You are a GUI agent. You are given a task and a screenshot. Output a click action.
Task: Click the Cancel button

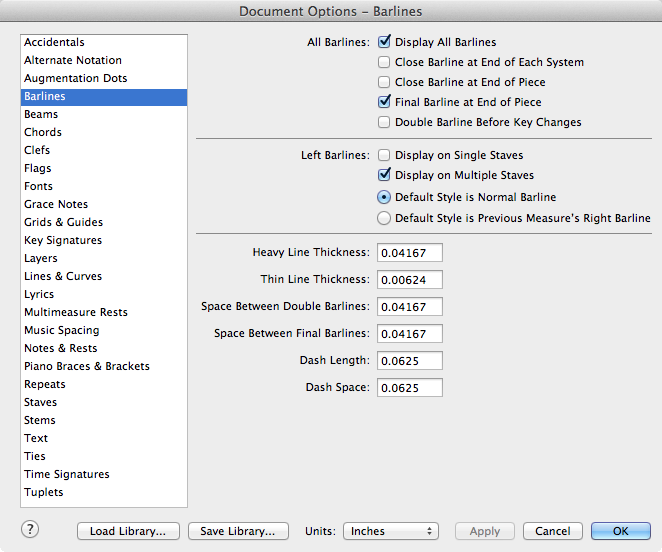553,531
